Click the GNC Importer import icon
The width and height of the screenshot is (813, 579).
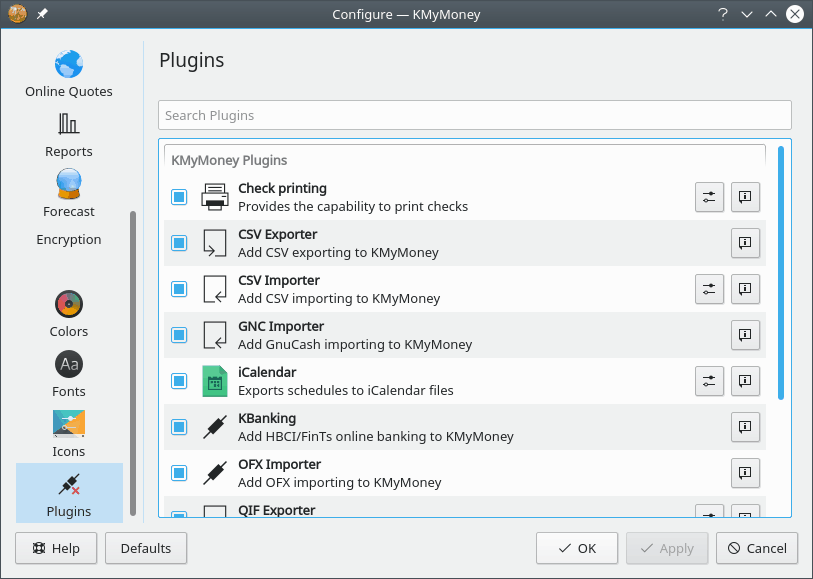(215, 335)
